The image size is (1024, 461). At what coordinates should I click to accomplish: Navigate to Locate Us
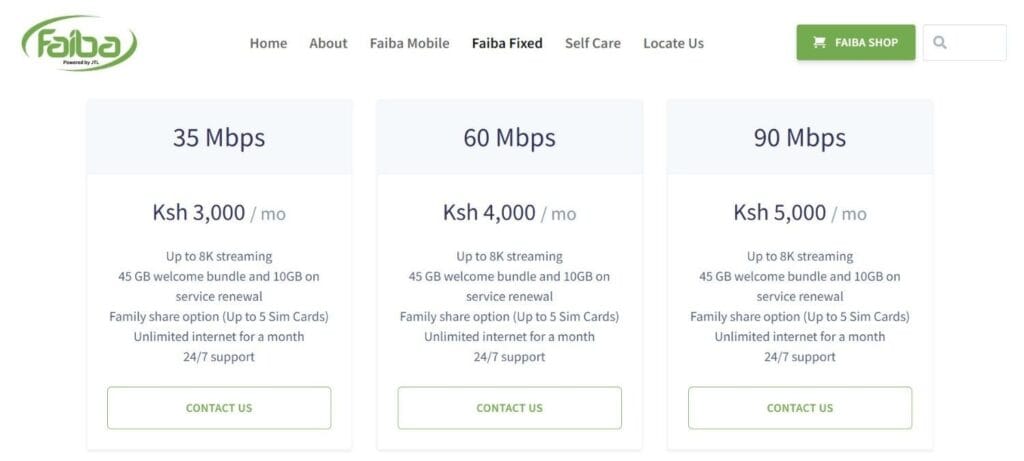point(673,43)
